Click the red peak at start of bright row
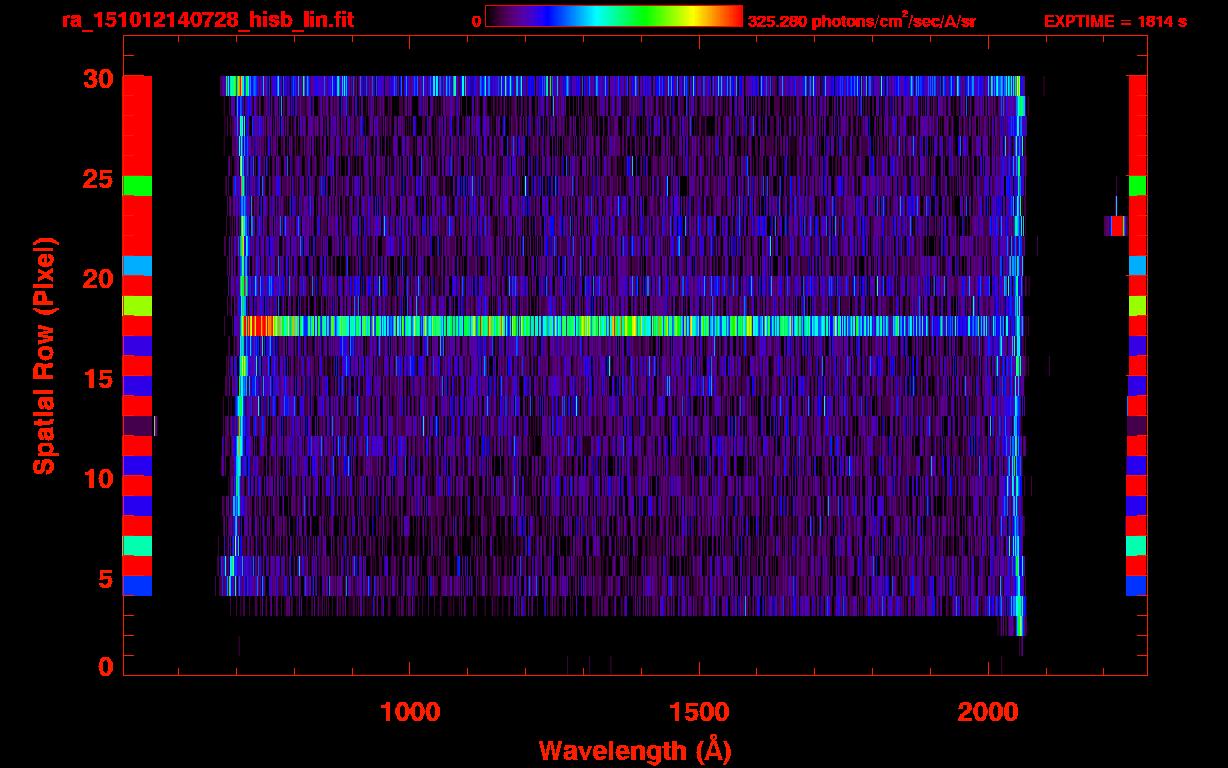The width and height of the screenshot is (1228, 768). pos(258,326)
